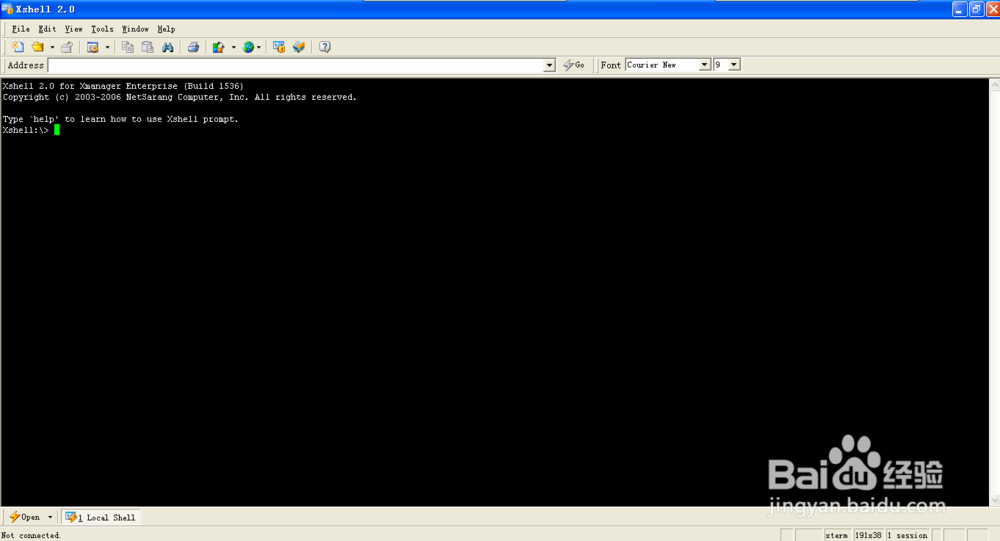Image resolution: width=1000 pixels, height=541 pixels.
Task: Click the terminal scrollbar down arrow
Action: click(994, 500)
